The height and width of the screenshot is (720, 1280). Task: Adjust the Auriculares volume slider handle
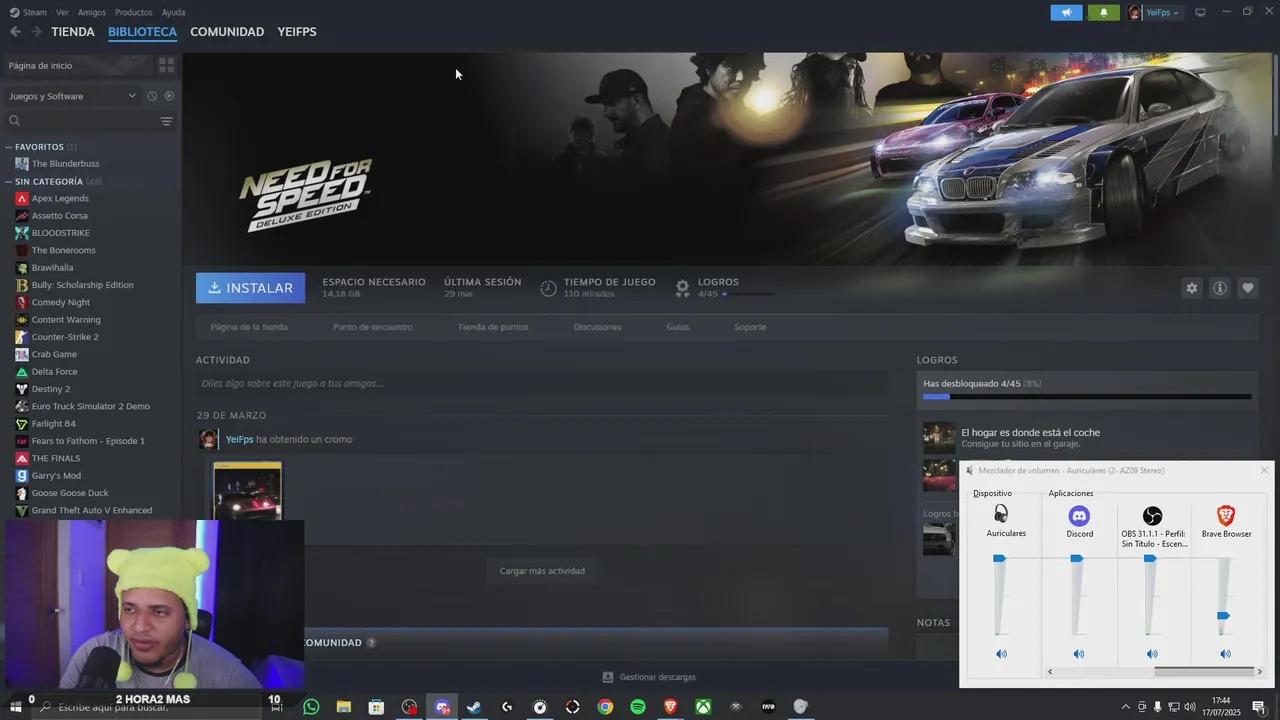(x=999, y=559)
